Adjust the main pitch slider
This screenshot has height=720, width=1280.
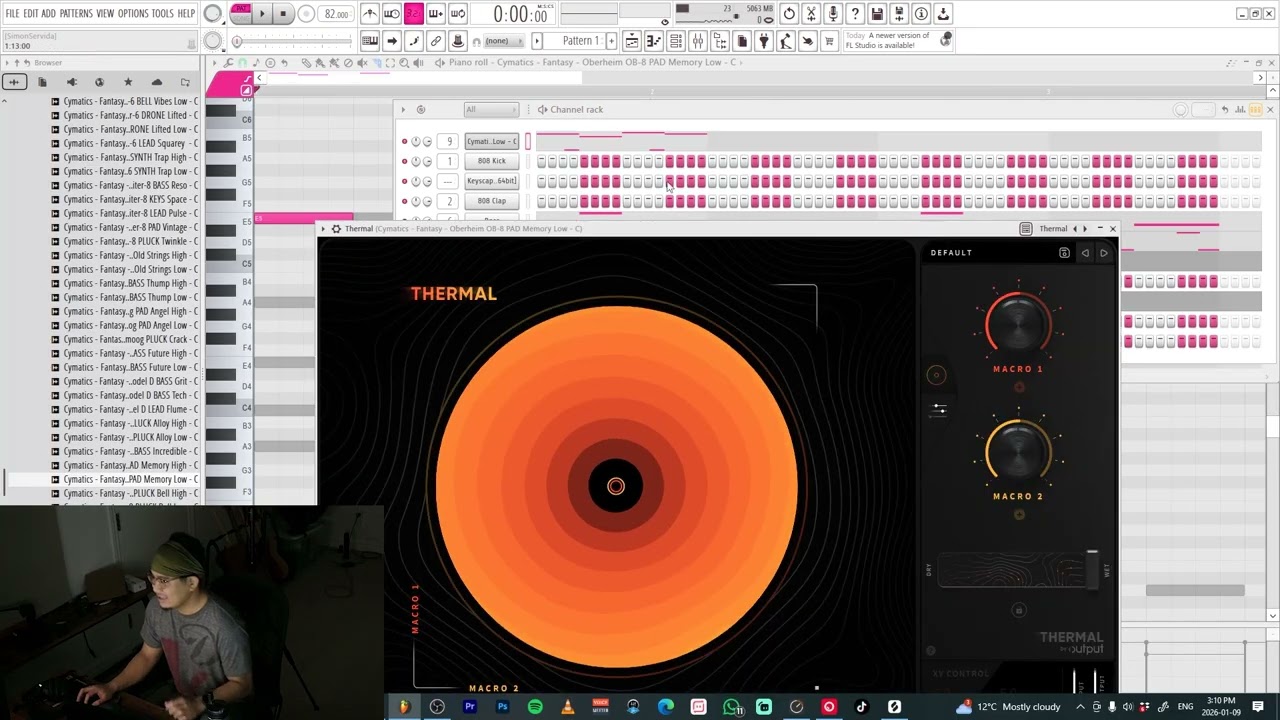(292, 41)
